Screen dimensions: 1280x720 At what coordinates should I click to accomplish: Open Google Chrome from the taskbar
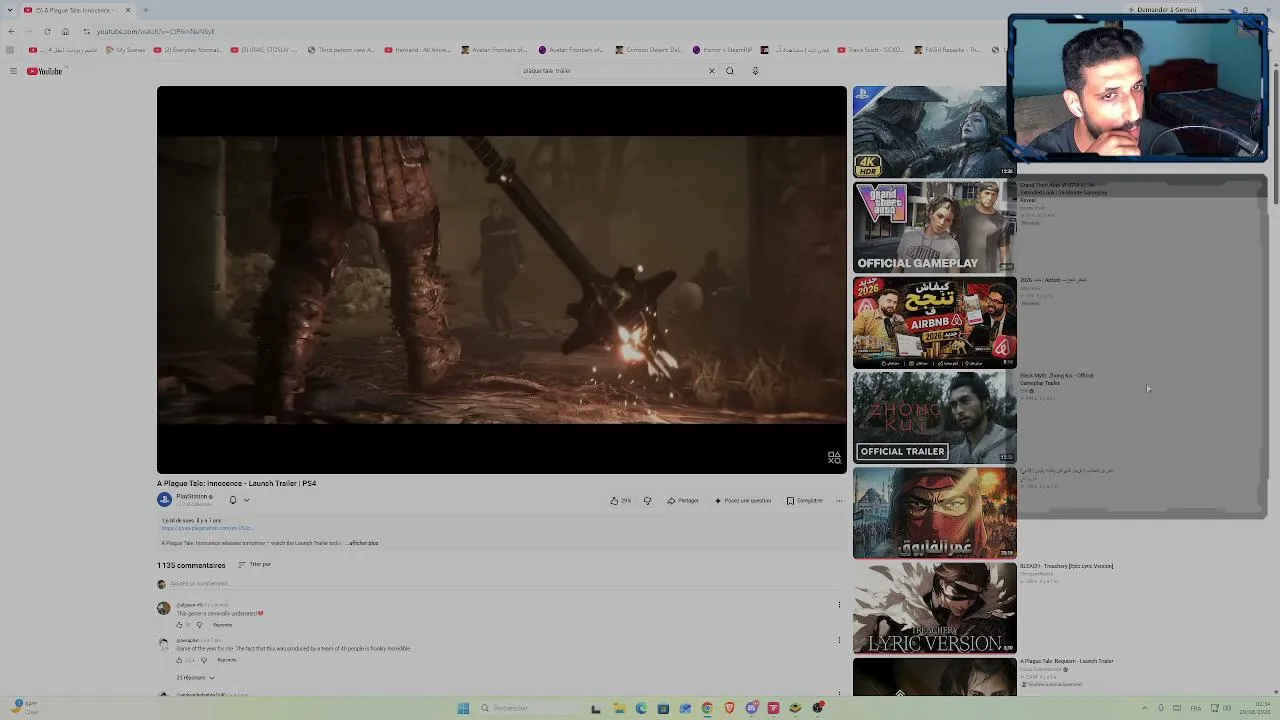coord(707,708)
